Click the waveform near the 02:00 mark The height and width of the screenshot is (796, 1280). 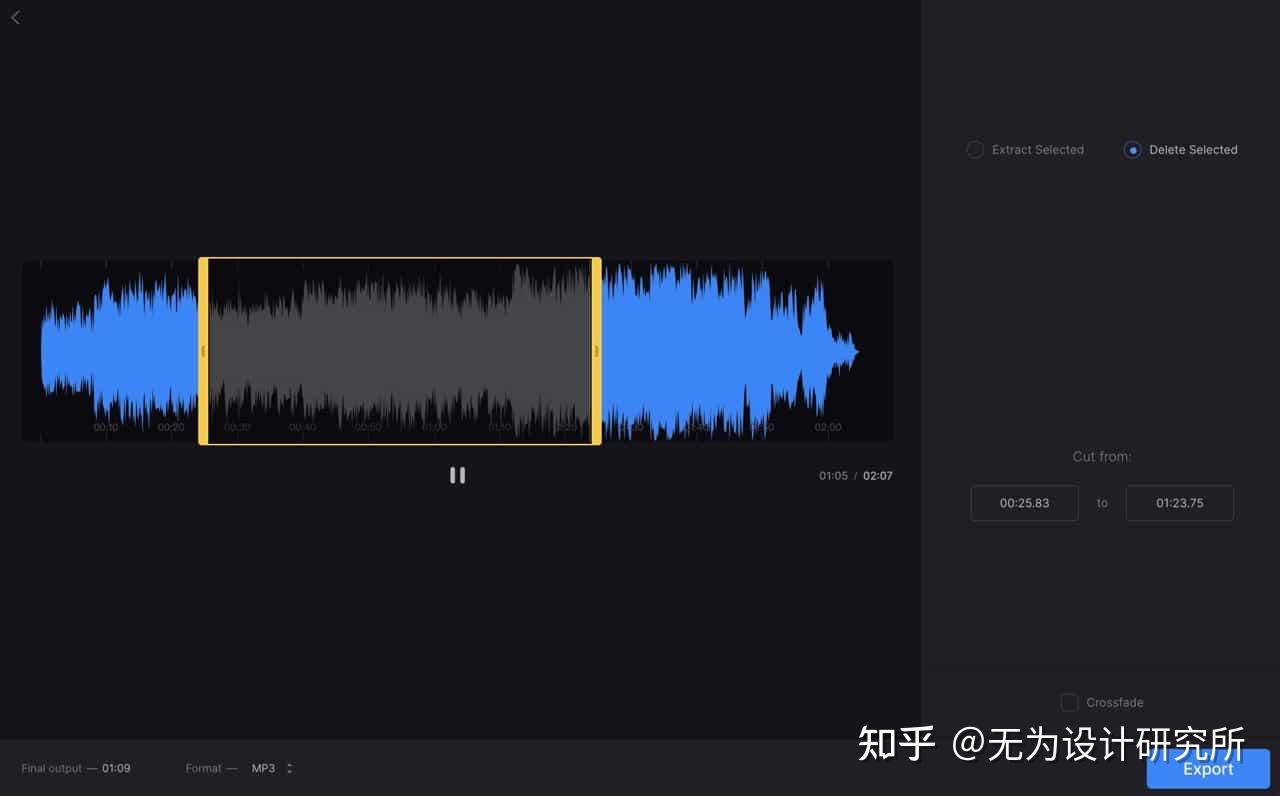(x=827, y=350)
